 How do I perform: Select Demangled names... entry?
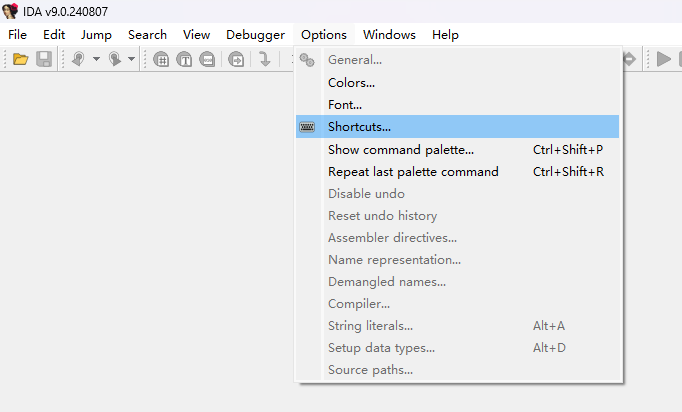(458, 282)
